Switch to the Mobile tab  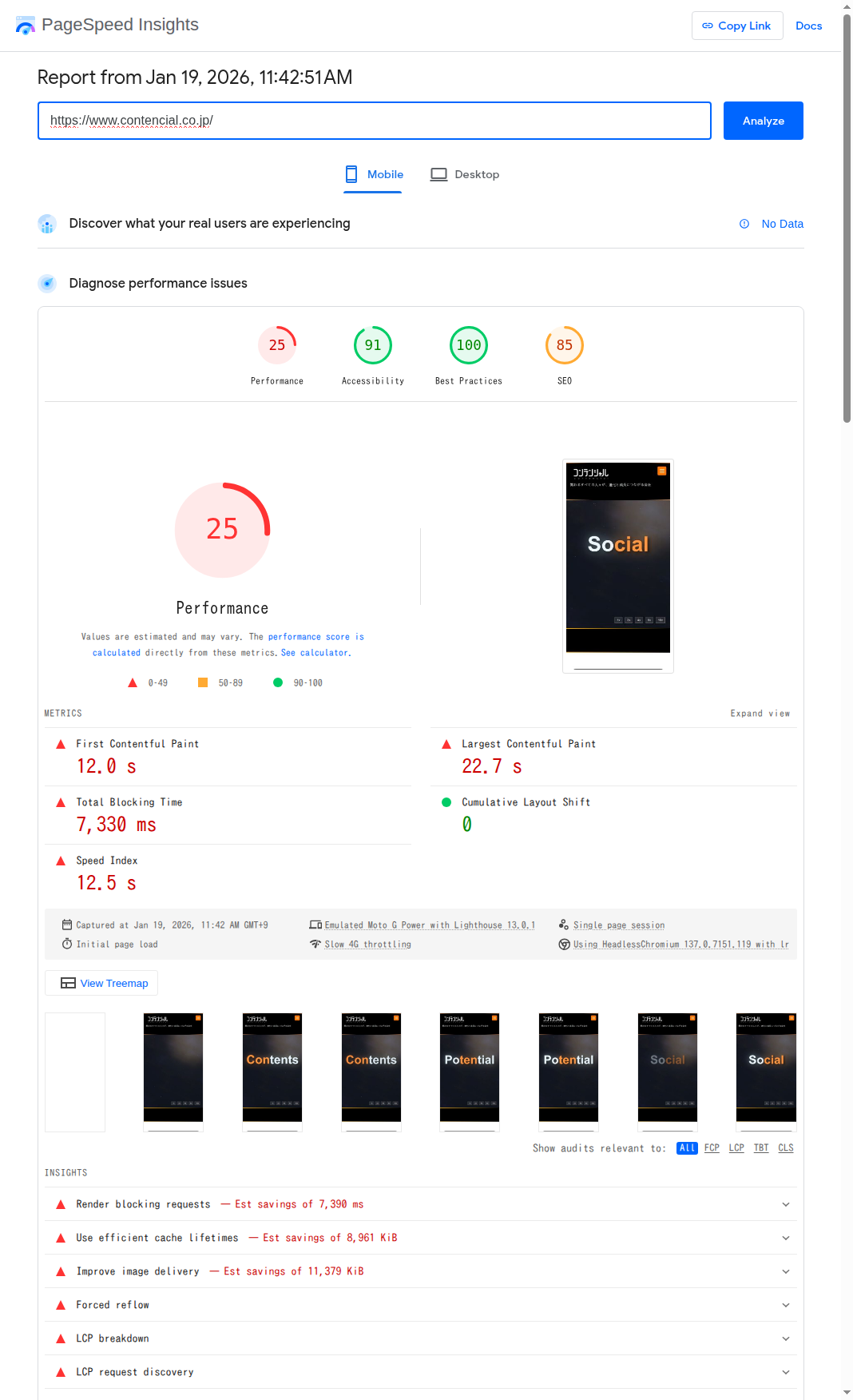pyautogui.click(x=373, y=174)
